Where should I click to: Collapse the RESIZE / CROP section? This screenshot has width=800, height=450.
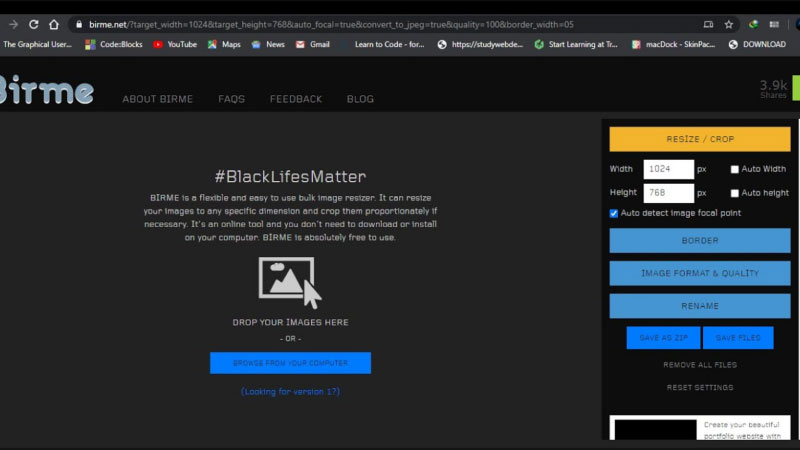point(699,139)
